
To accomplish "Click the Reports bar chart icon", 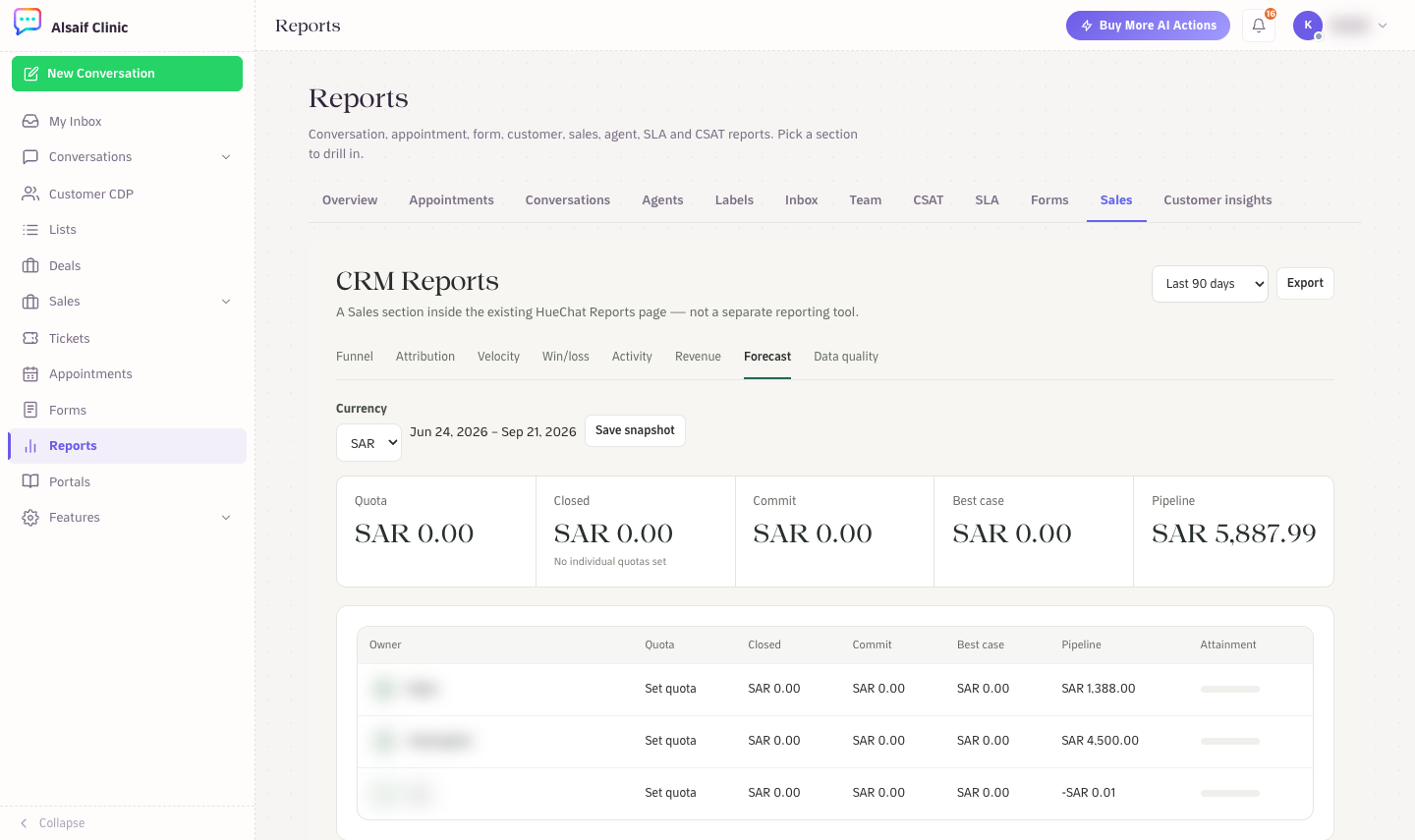I will 30,446.
